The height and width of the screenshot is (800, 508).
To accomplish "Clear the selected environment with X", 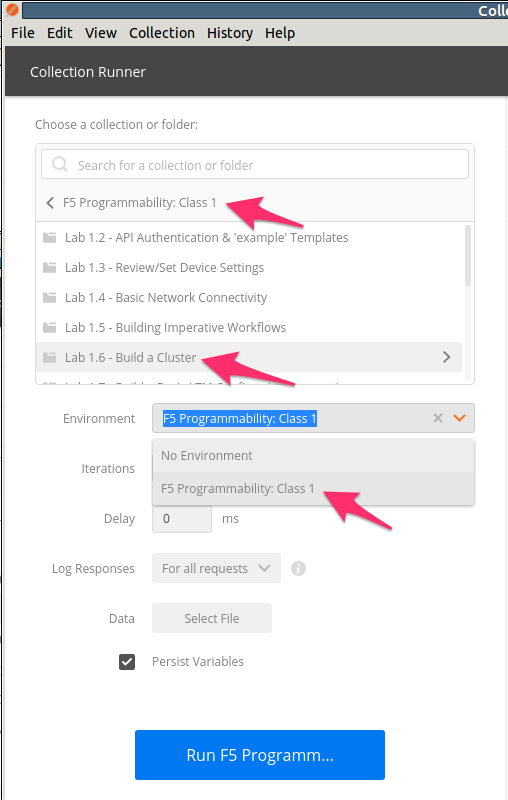I will [x=438, y=418].
